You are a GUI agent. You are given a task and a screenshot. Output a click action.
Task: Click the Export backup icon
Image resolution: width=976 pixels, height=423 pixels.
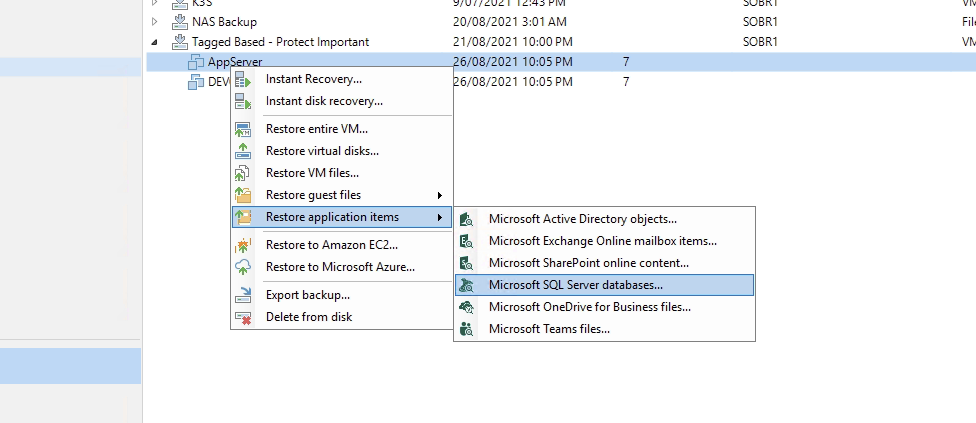[x=243, y=295]
